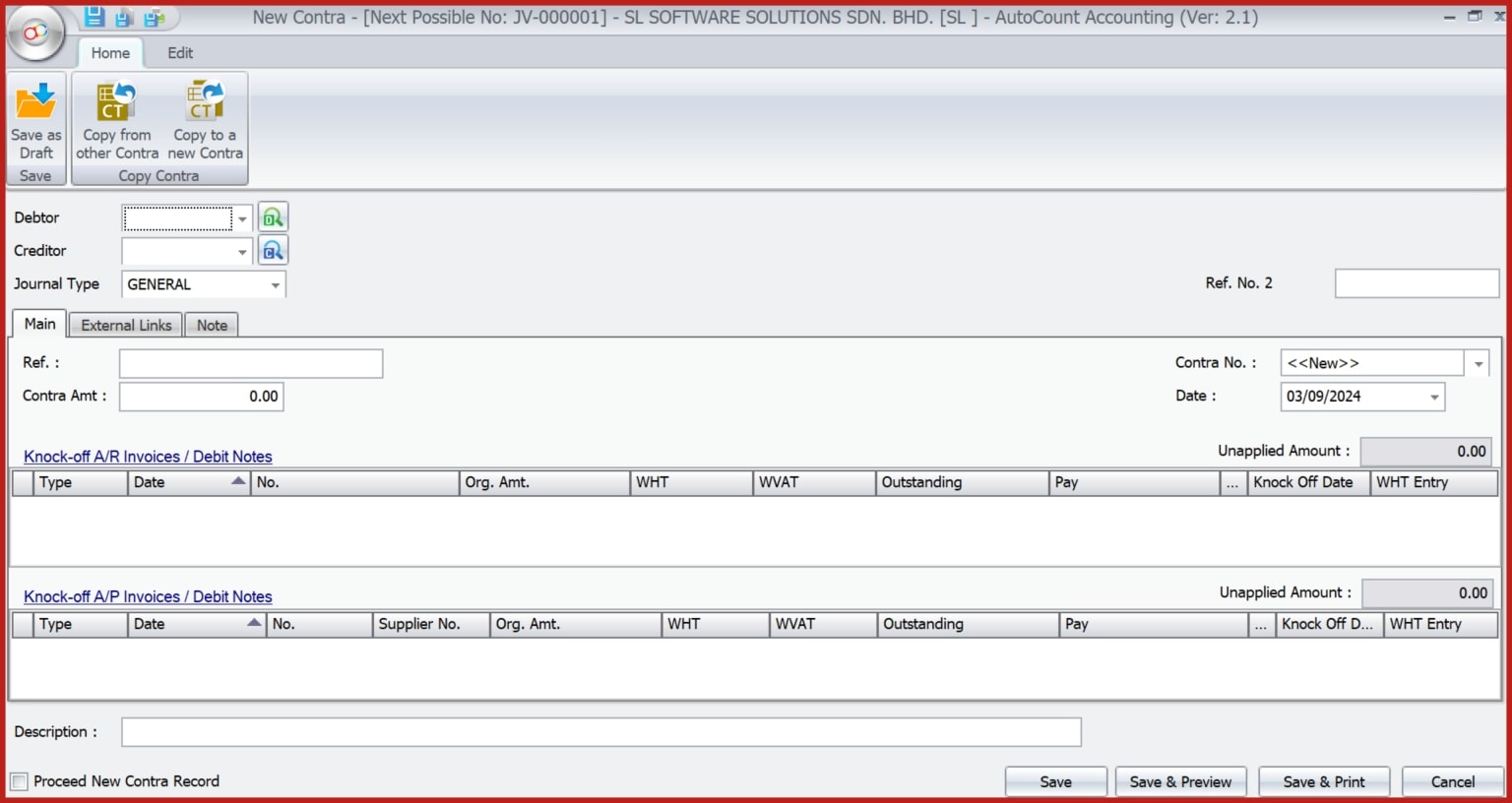This screenshot has height=803, width=1512.
Task: Expand the Debtor combo box arrow
Action: pos(242,217)
